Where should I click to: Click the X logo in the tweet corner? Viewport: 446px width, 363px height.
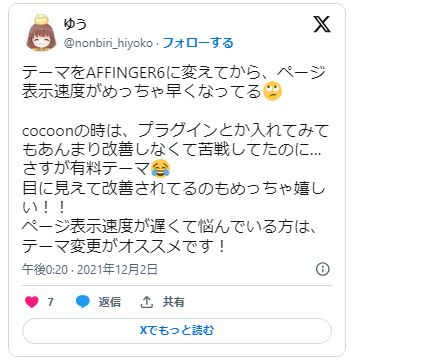pyautogui.click(x=322, y=24)
